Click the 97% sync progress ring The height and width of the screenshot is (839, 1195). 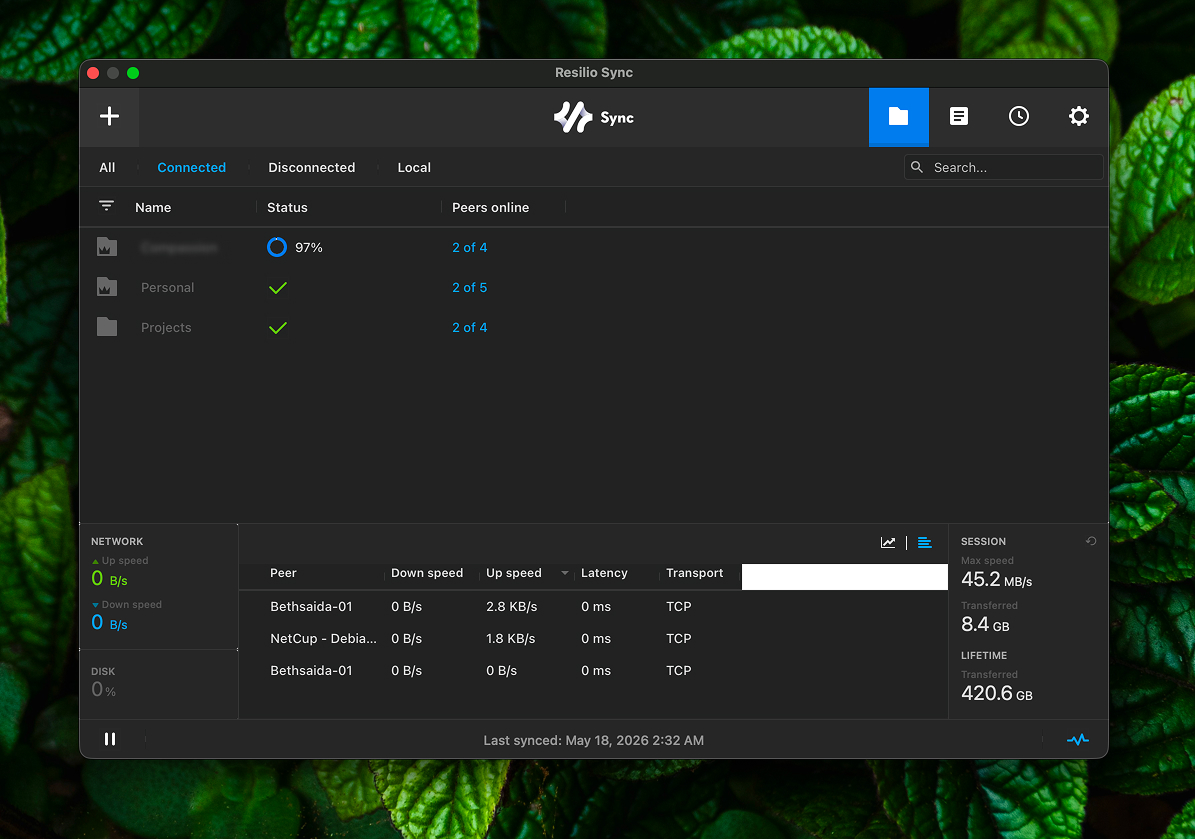pyautogui.click(x=277, y=247)
